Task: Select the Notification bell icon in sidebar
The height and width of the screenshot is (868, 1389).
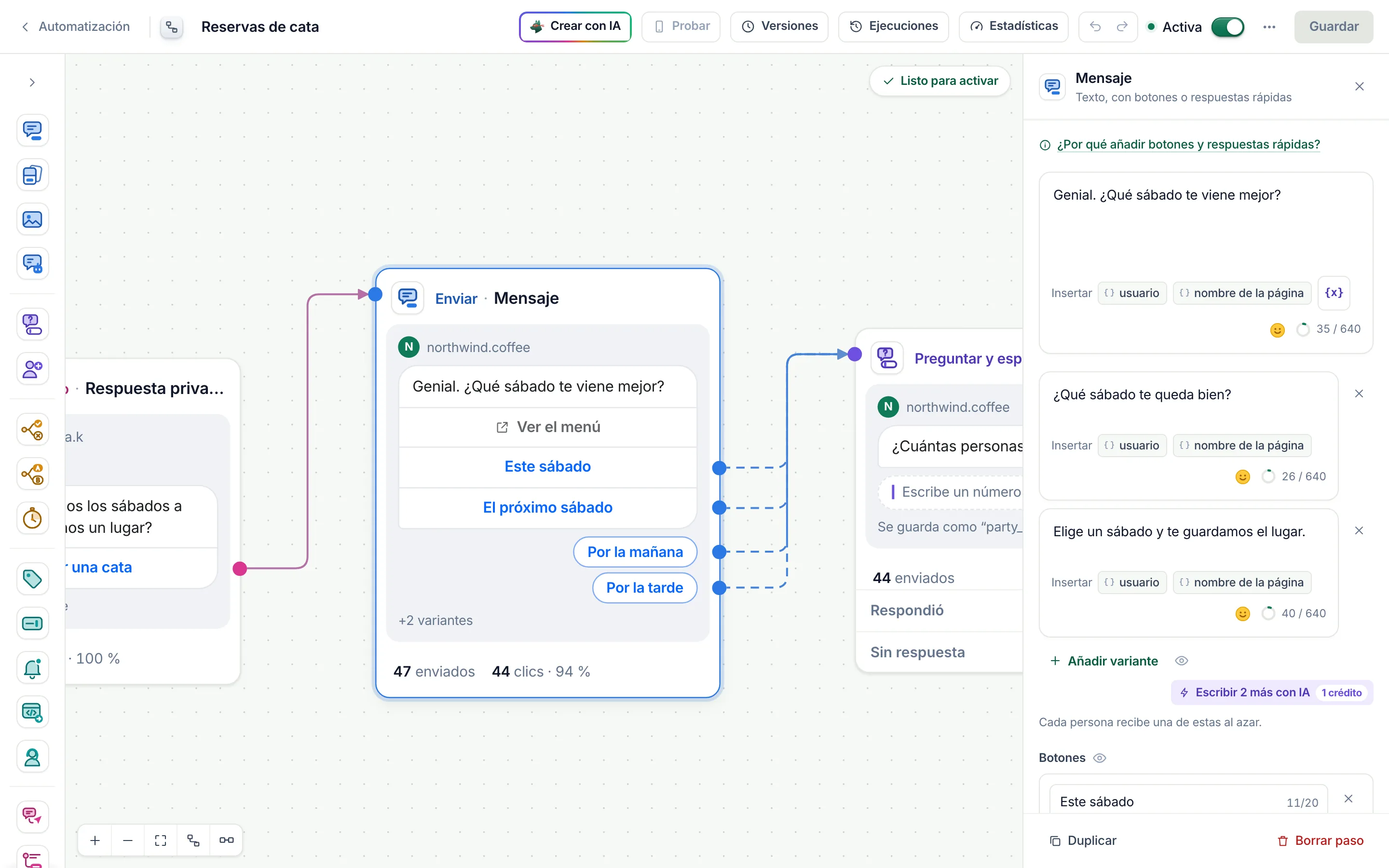Action: click(32, 668)
